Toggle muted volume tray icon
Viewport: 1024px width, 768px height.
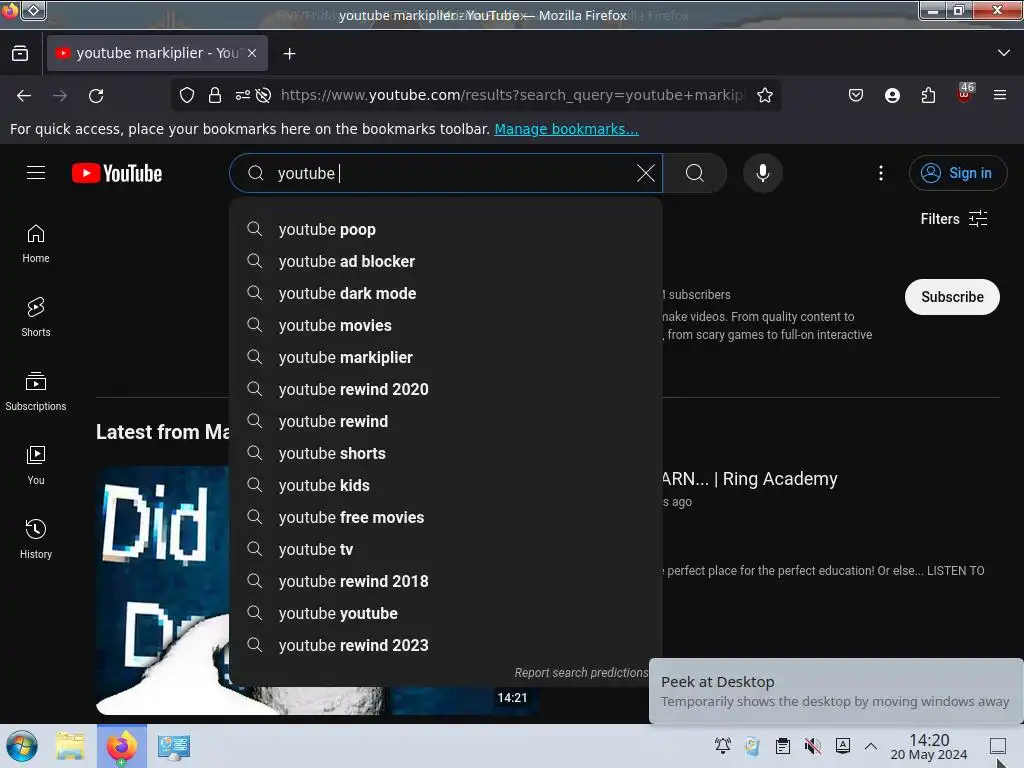click(x=812, y=746)
